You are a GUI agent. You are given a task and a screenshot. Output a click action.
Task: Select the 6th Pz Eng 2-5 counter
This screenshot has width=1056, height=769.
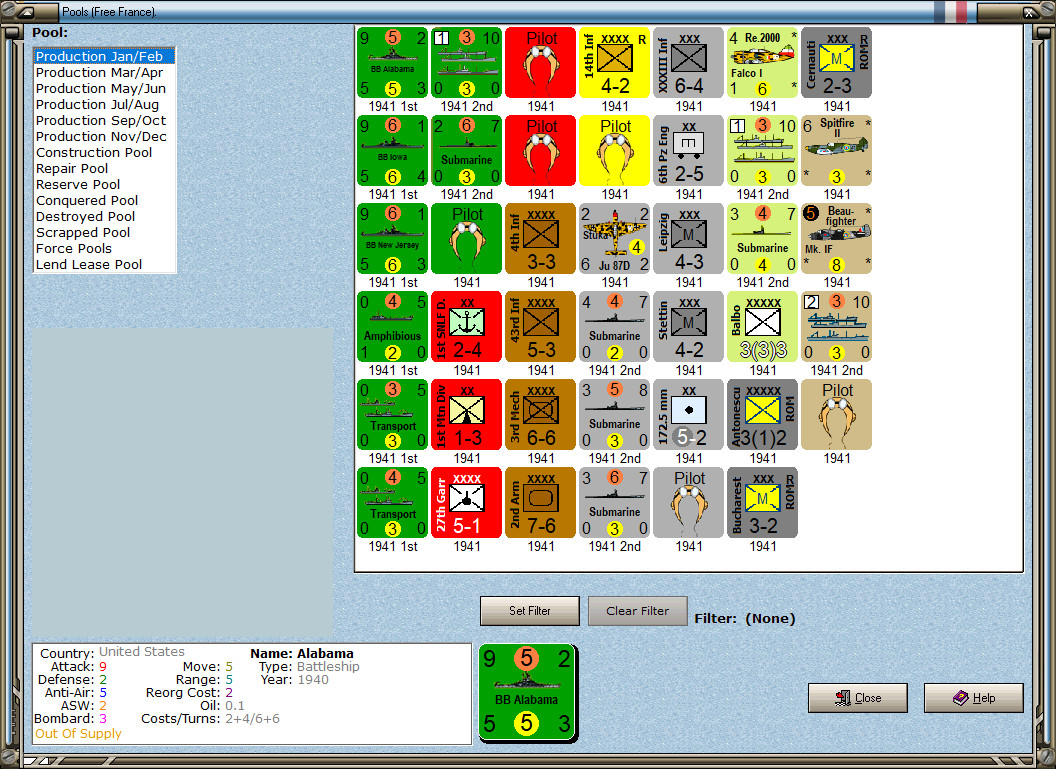pyautogui.click(x=689, y=151)
